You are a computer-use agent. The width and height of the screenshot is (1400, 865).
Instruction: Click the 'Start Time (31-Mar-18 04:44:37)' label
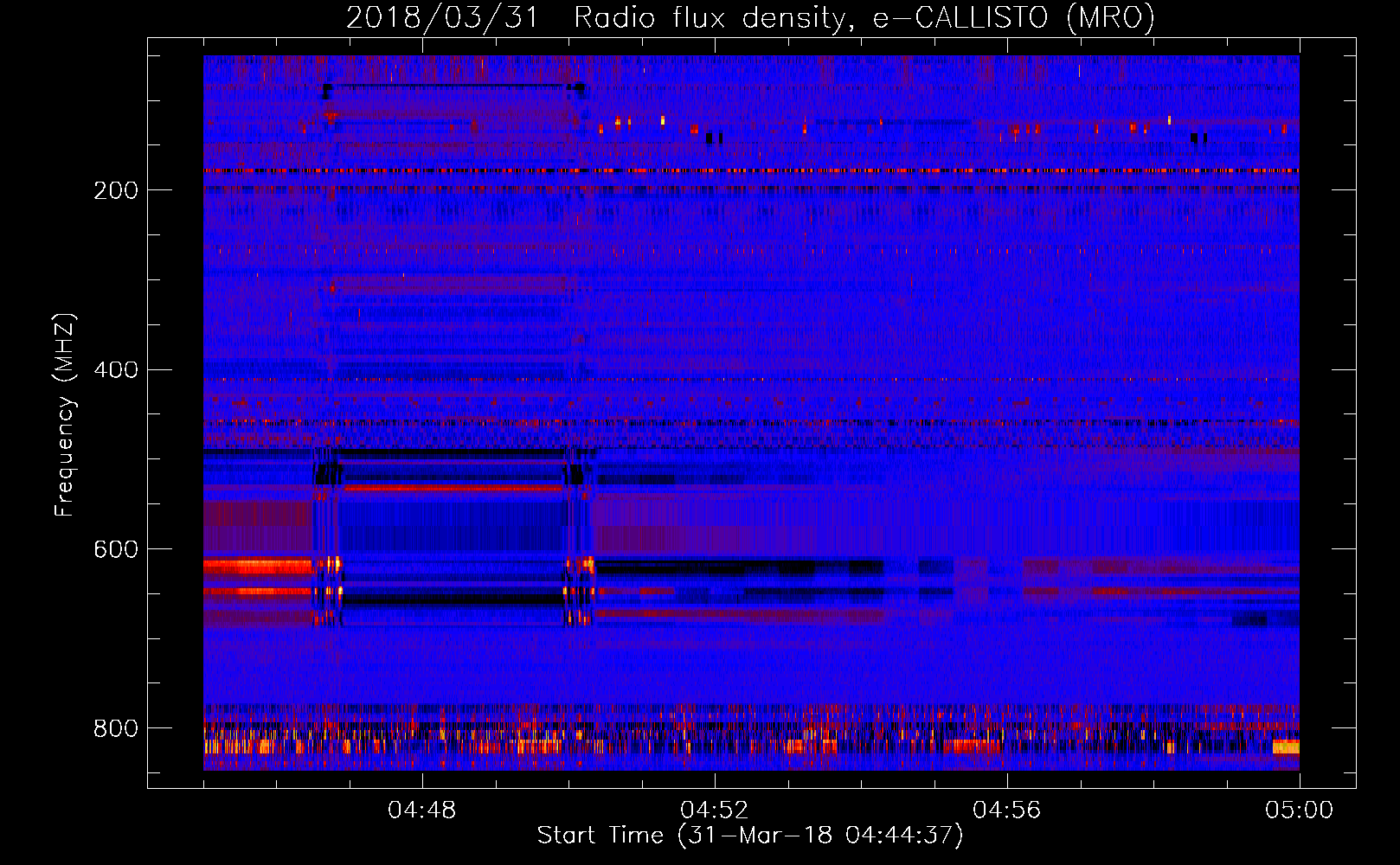point(750,836)
